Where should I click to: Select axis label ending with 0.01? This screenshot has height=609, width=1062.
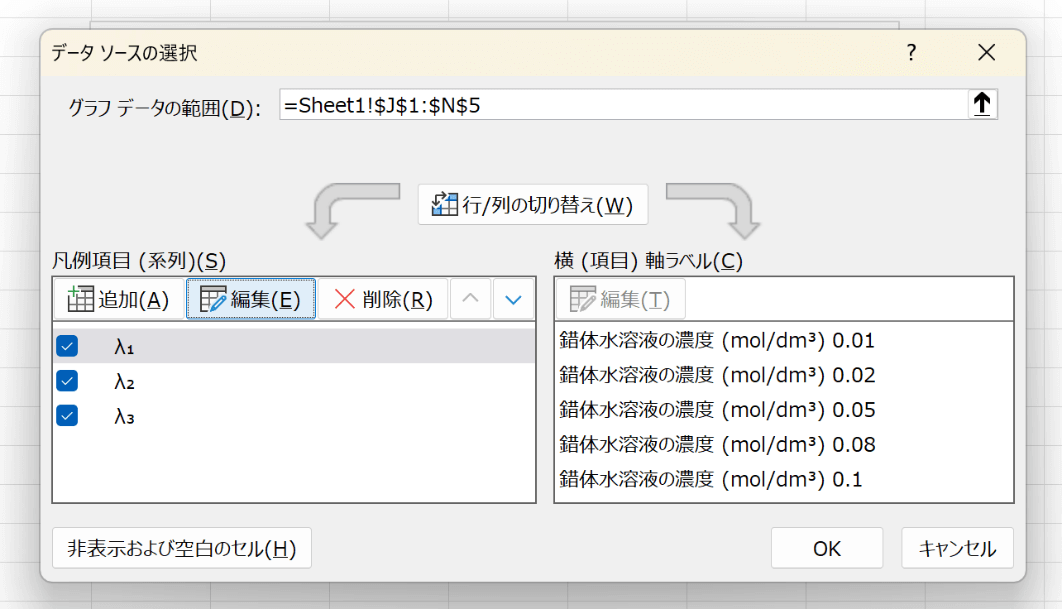(x=716, y=341)
